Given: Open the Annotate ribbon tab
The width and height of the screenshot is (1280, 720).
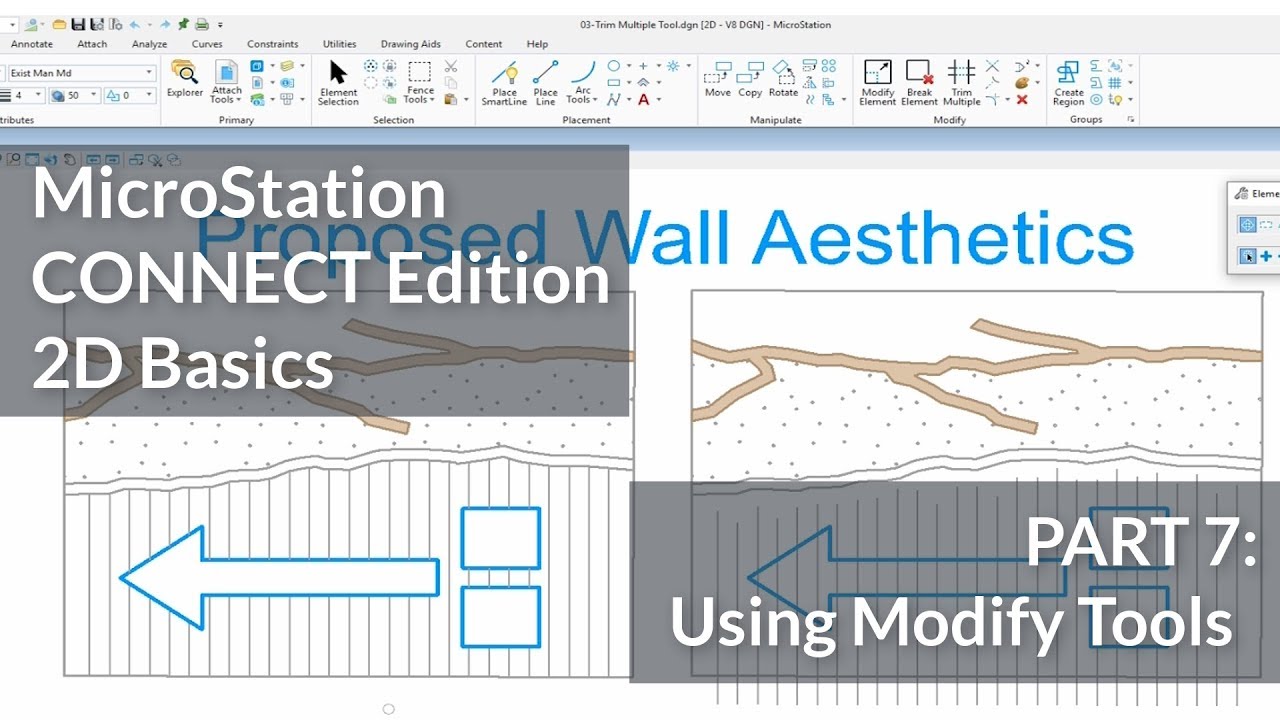Looking at the screenshot, I should click(x=32, y=44).
